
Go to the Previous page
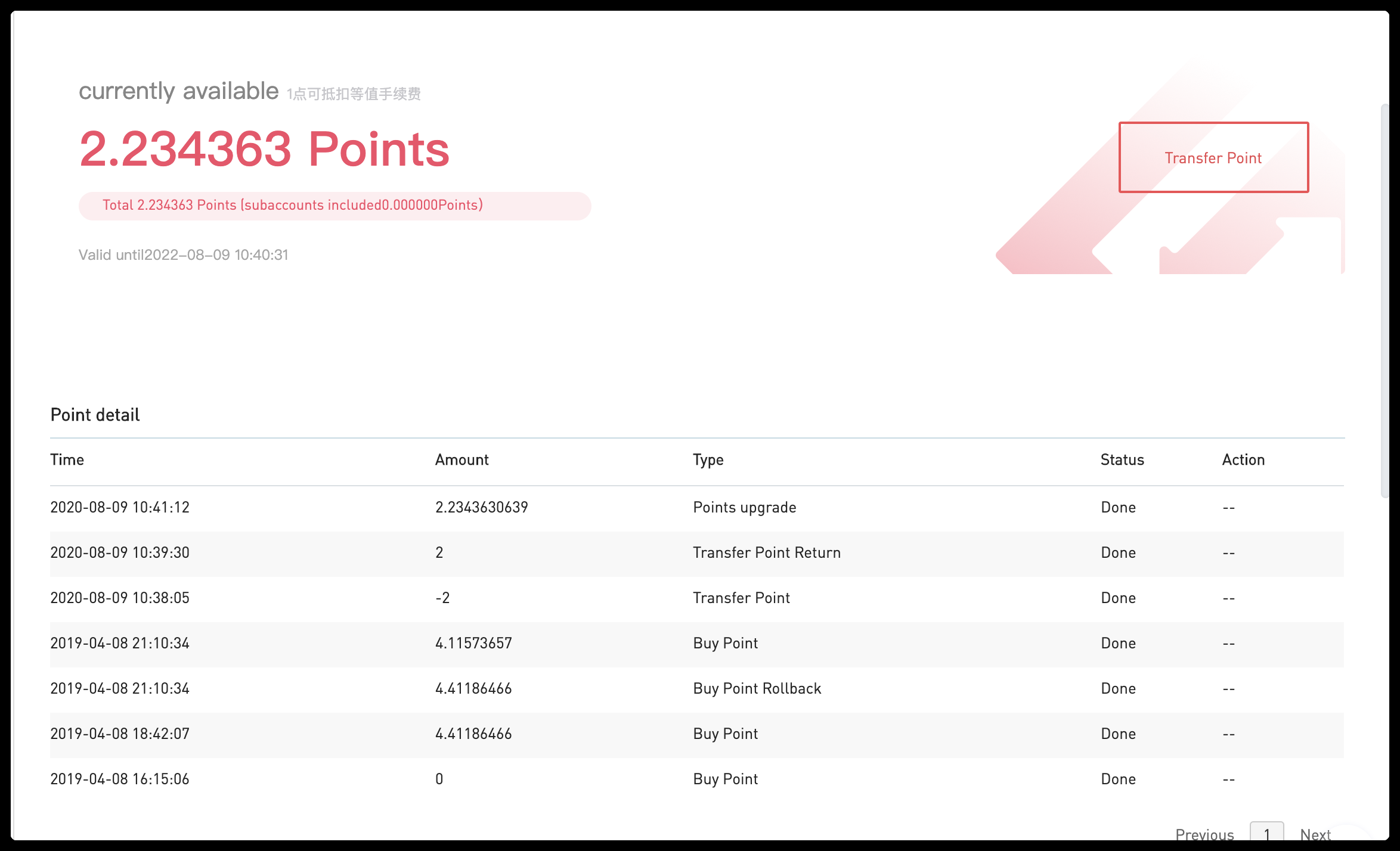pyautogui.click(x=1204, y=834)
